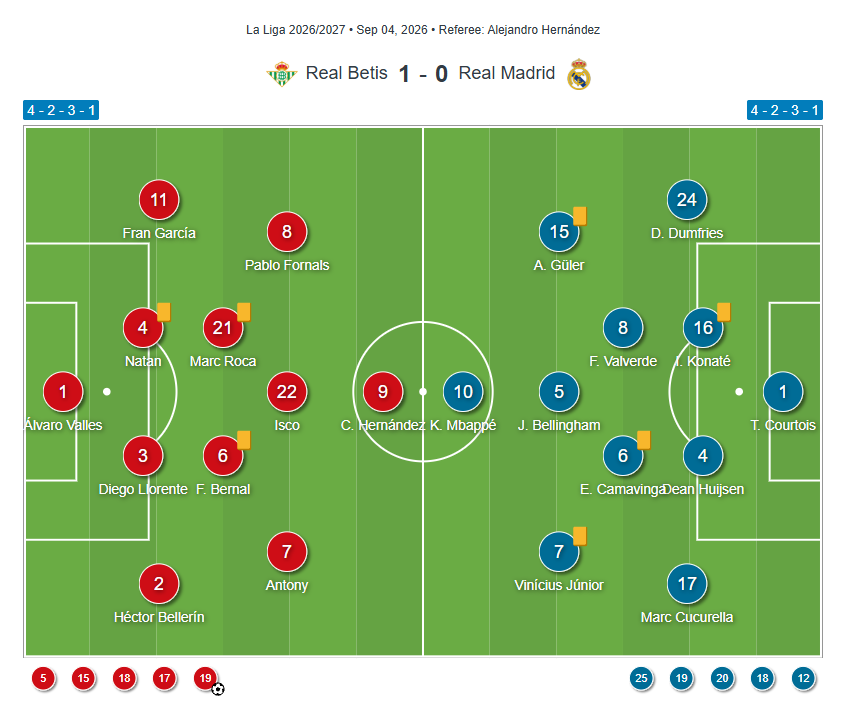Click Antony's number 7 marker

point(287,552)
